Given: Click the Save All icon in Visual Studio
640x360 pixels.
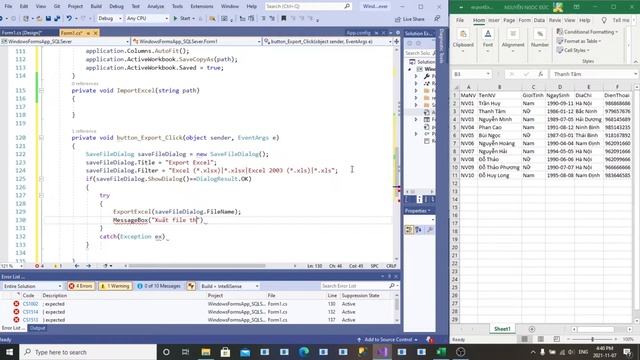Looking at the screenshot, I should pyautogui.click(x=57, y=19).
